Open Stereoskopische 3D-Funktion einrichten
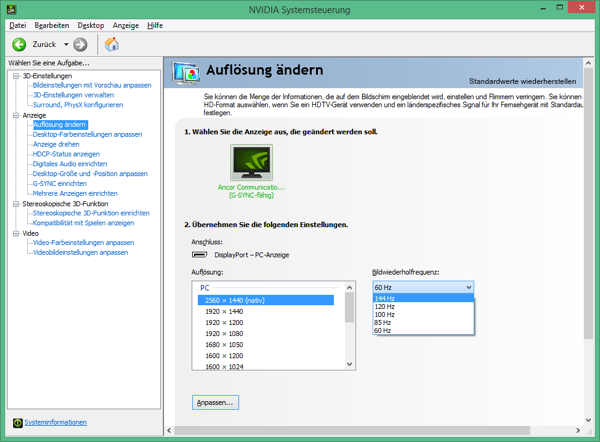Screen dimensions: 600x442 pyautogui.click(x=91, y=213)
